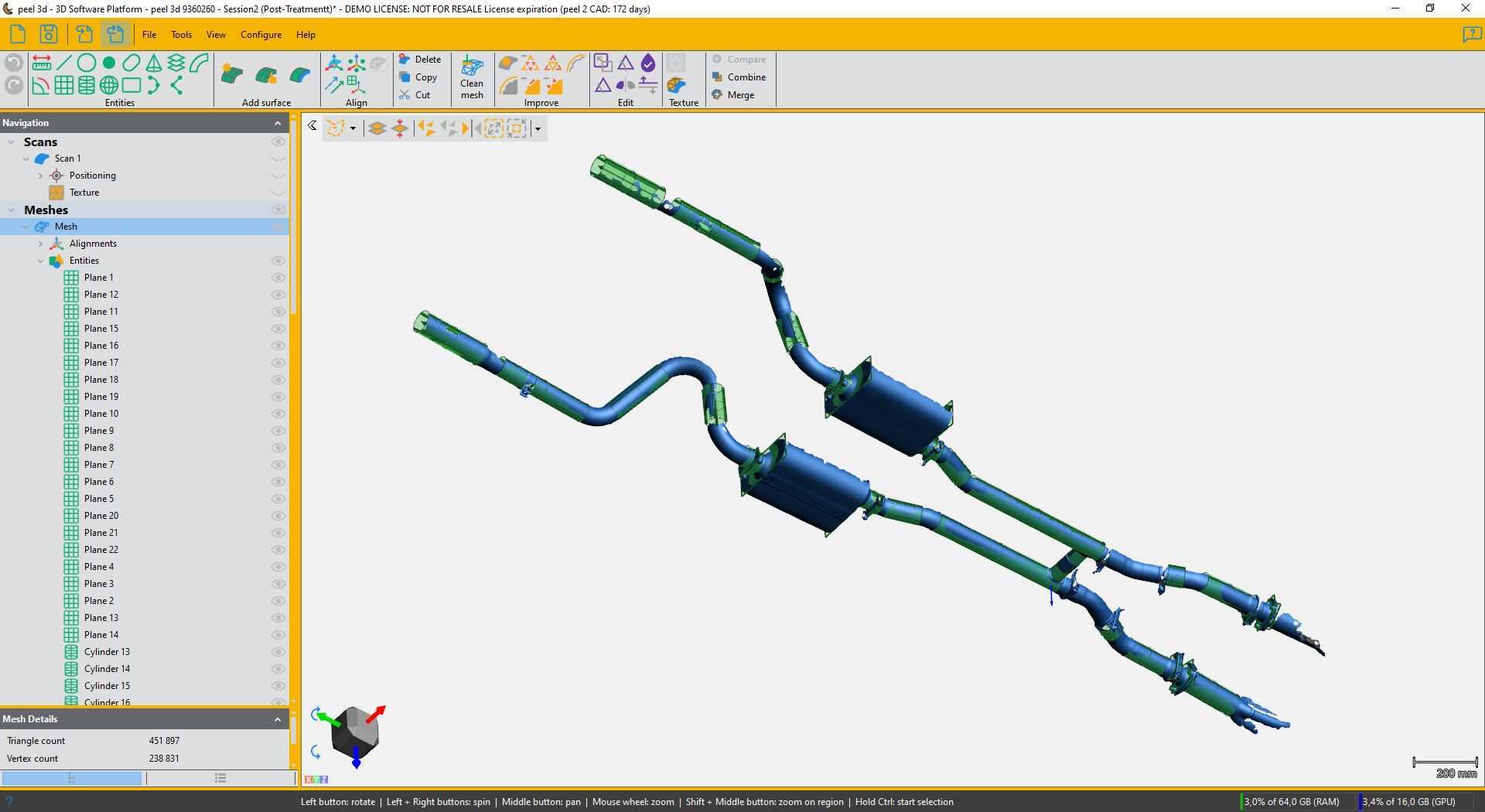Viewport: 1485px width, 812px height.
Task: Click the Clean mesh tool
Action: click(472, 77)
